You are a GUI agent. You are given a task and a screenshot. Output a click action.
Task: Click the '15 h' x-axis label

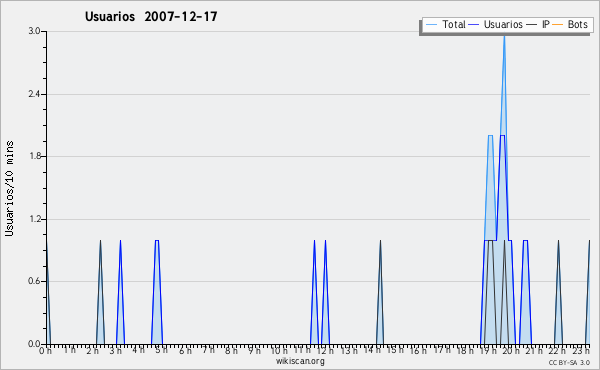pyautogui.click(x=395, y=349)
